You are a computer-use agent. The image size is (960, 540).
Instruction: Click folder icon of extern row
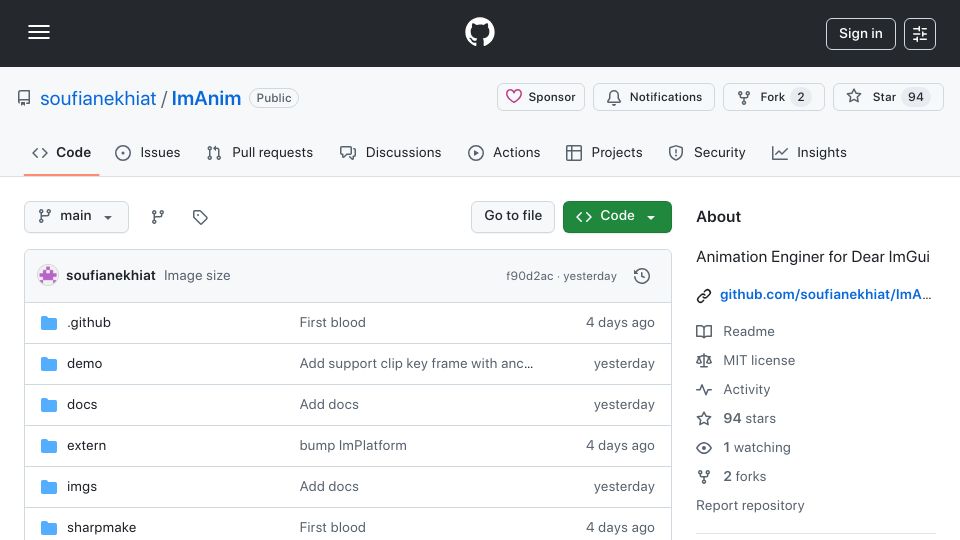(x=49, y=446)
